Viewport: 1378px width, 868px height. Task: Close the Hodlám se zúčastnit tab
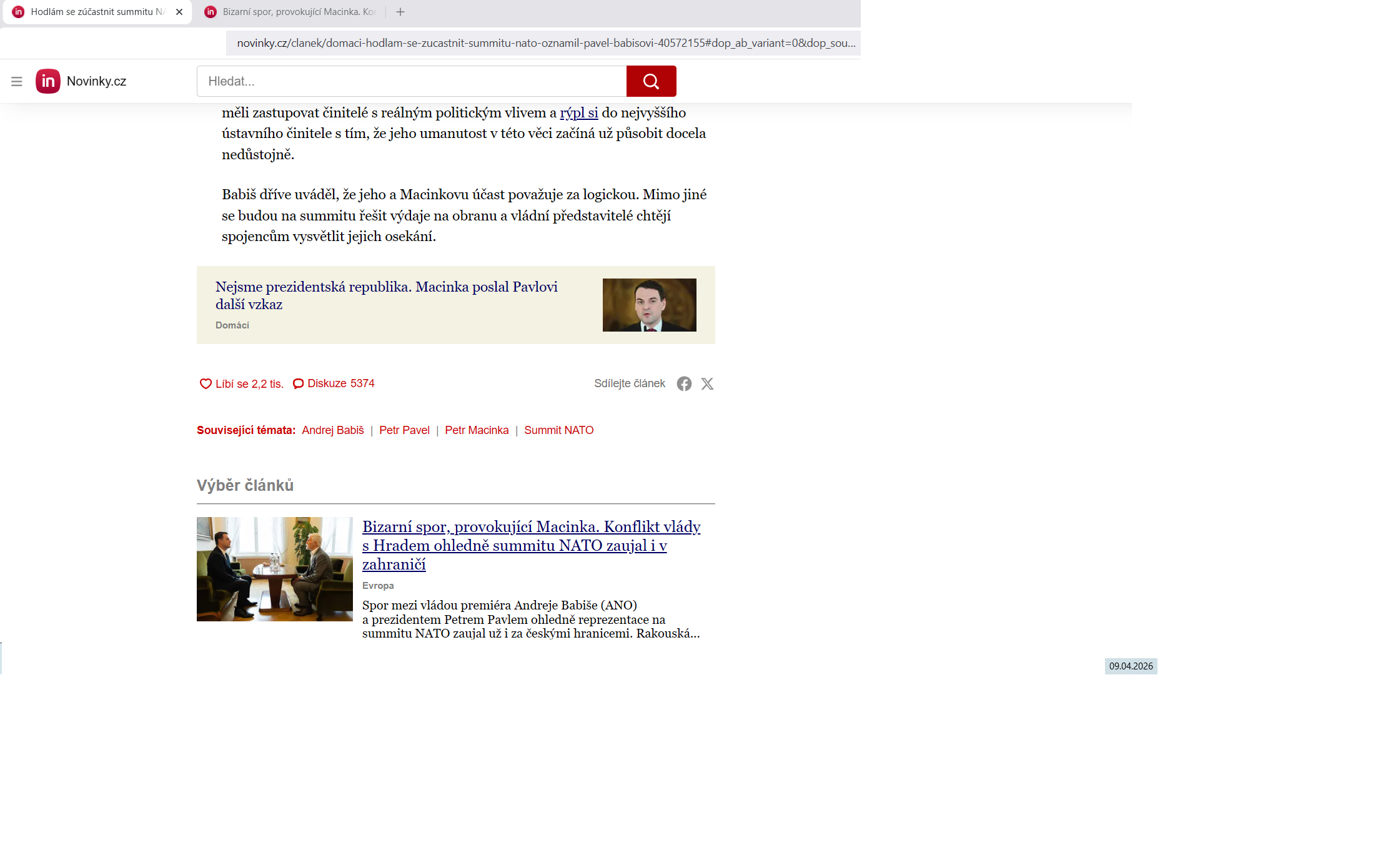click(x=179, y=12)
